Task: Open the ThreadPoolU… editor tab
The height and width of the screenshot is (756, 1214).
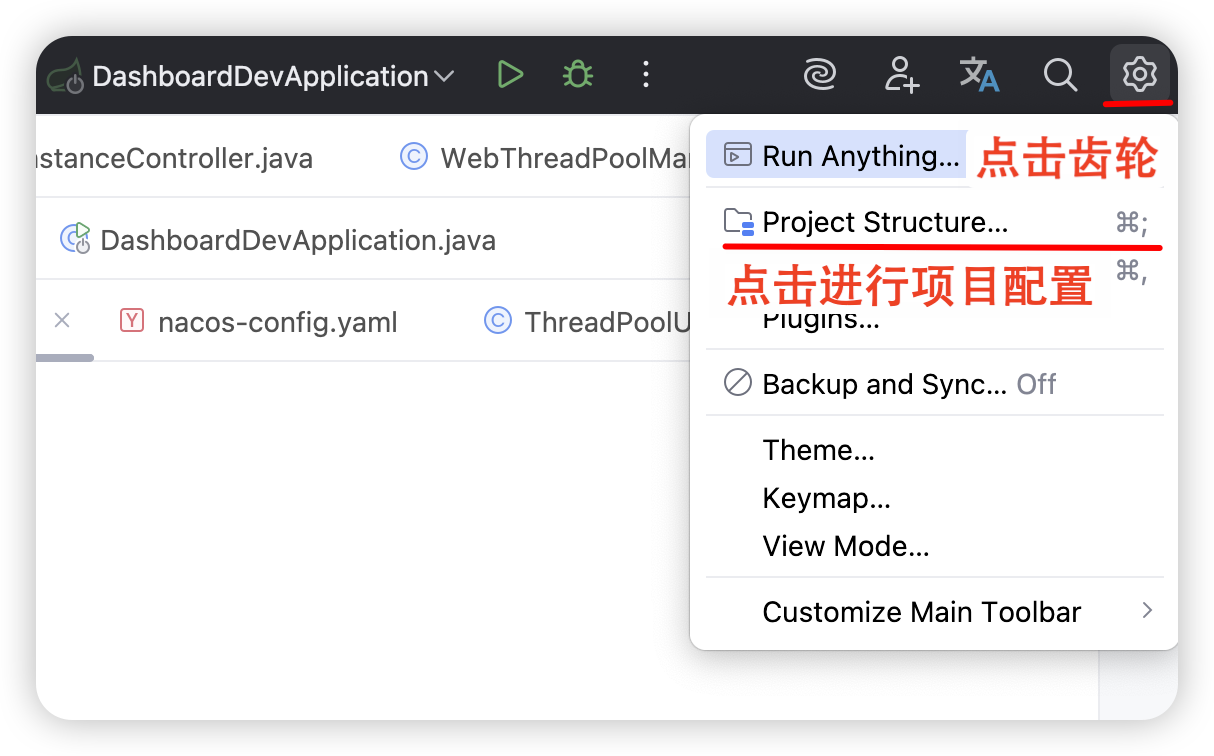Action: pyautogui.click(x=588, y=322)
